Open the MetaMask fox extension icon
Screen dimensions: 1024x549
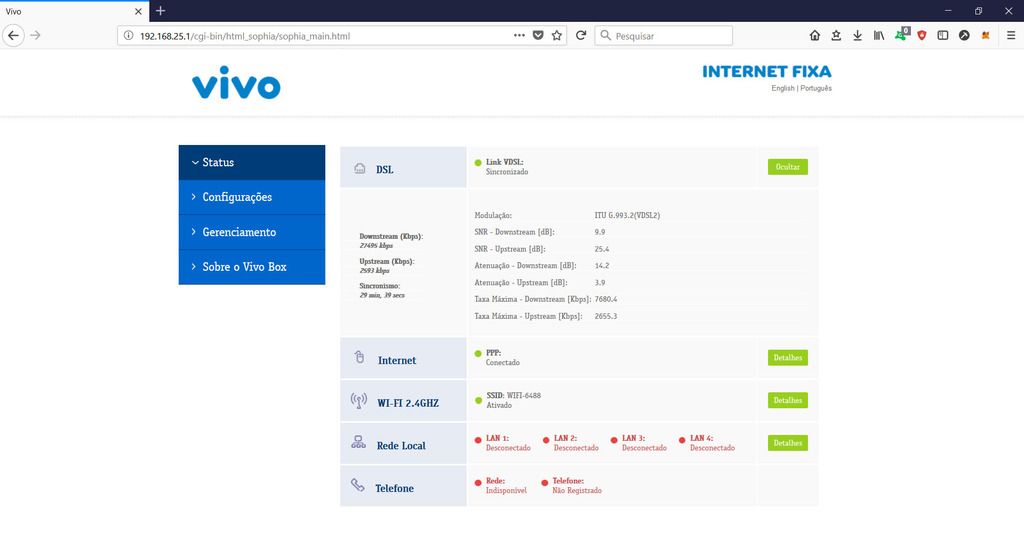click(985, 36)
